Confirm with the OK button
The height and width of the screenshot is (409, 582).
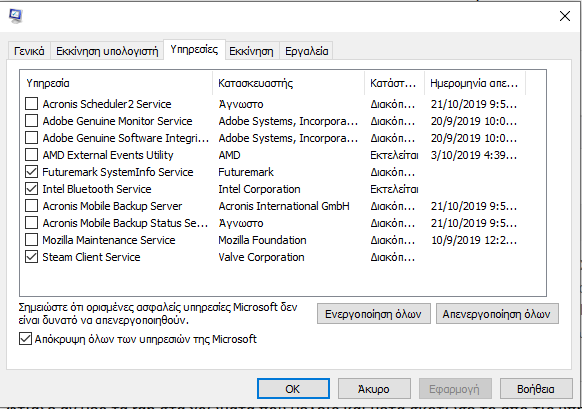click(x=293, y=389)
